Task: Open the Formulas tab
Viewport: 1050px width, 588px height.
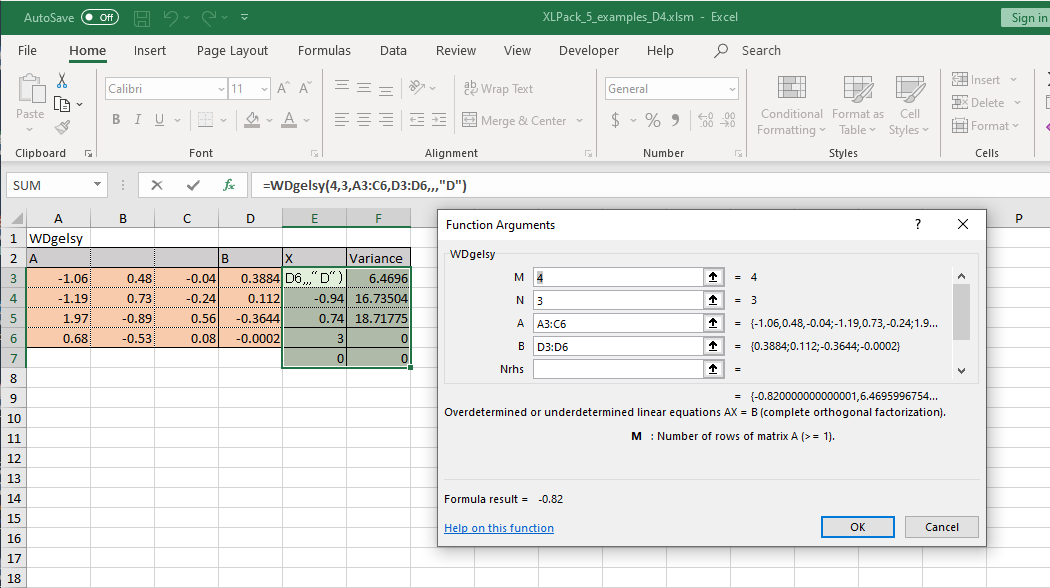Action: [x=324, y=50]
